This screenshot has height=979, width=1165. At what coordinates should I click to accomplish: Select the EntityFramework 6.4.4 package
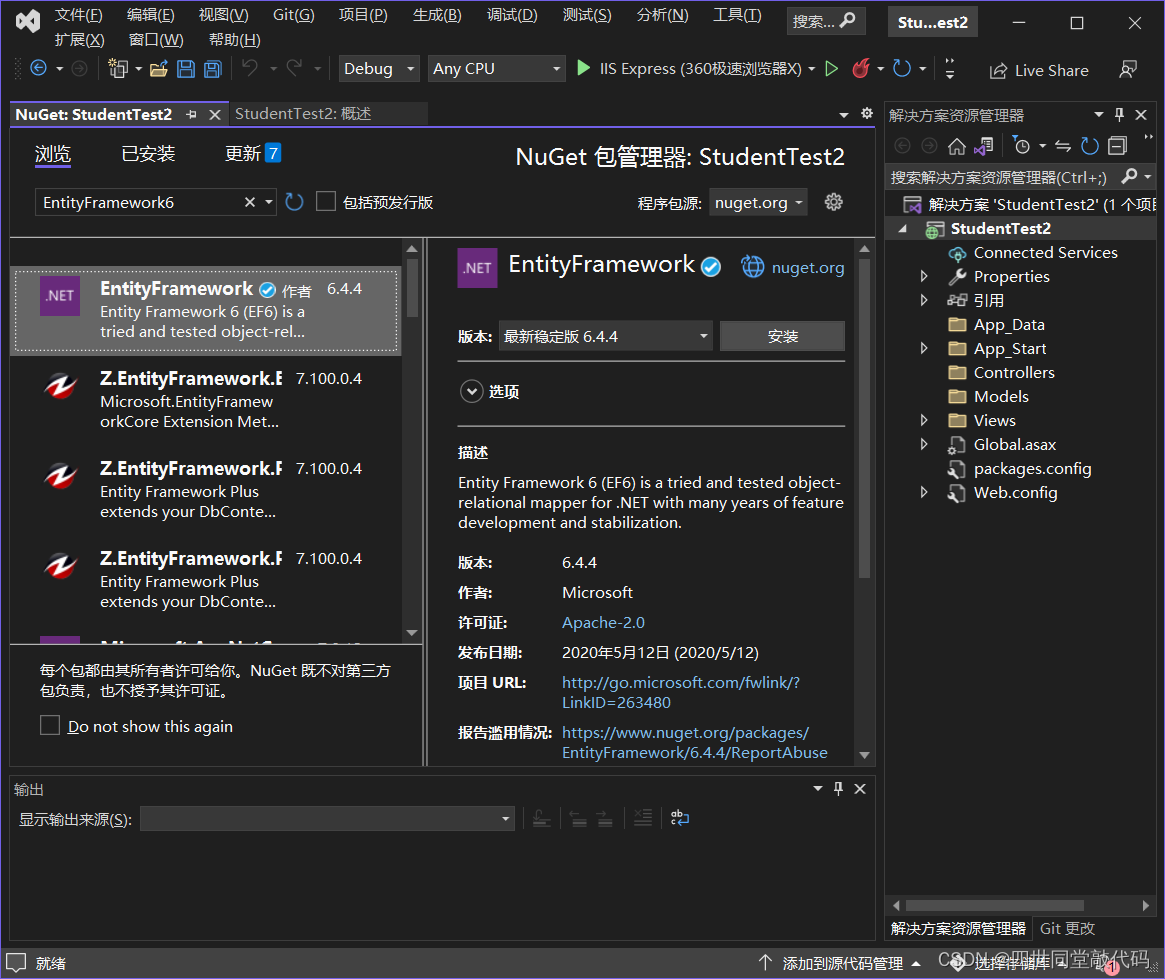click(206, 310)
